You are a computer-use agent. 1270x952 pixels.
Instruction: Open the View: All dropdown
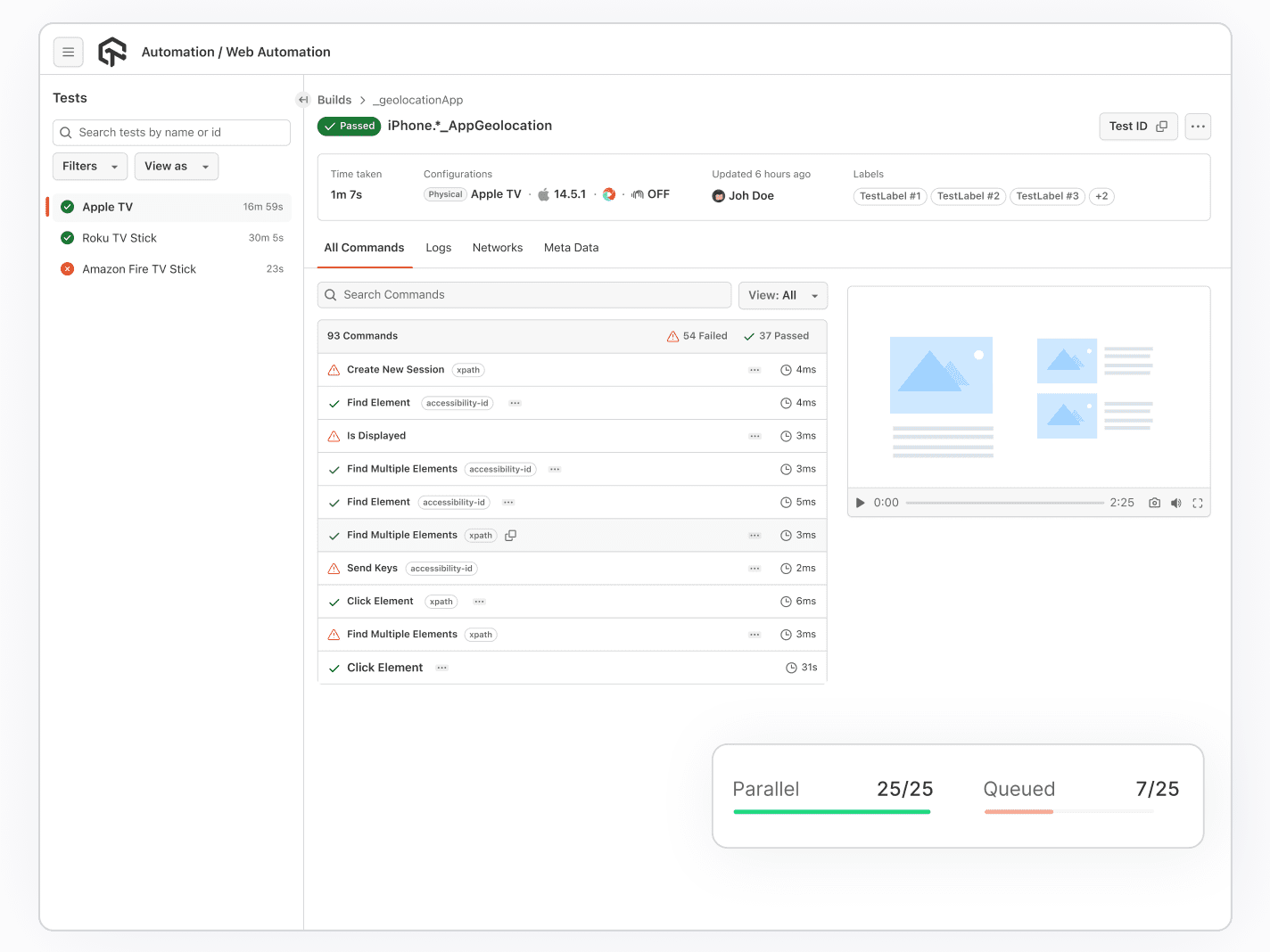click(x=782, y=295)
